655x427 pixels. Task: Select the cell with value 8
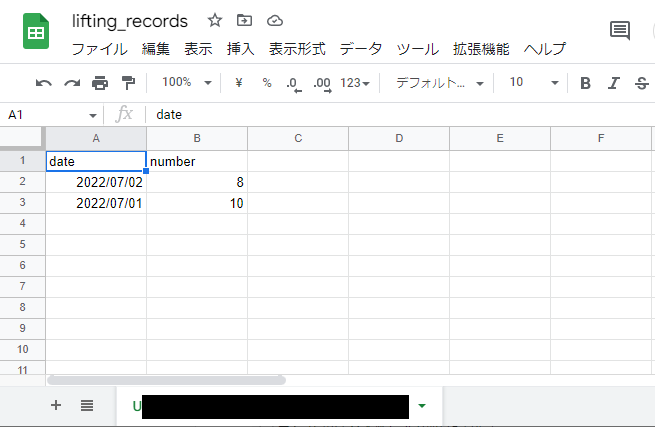[197, 182]
